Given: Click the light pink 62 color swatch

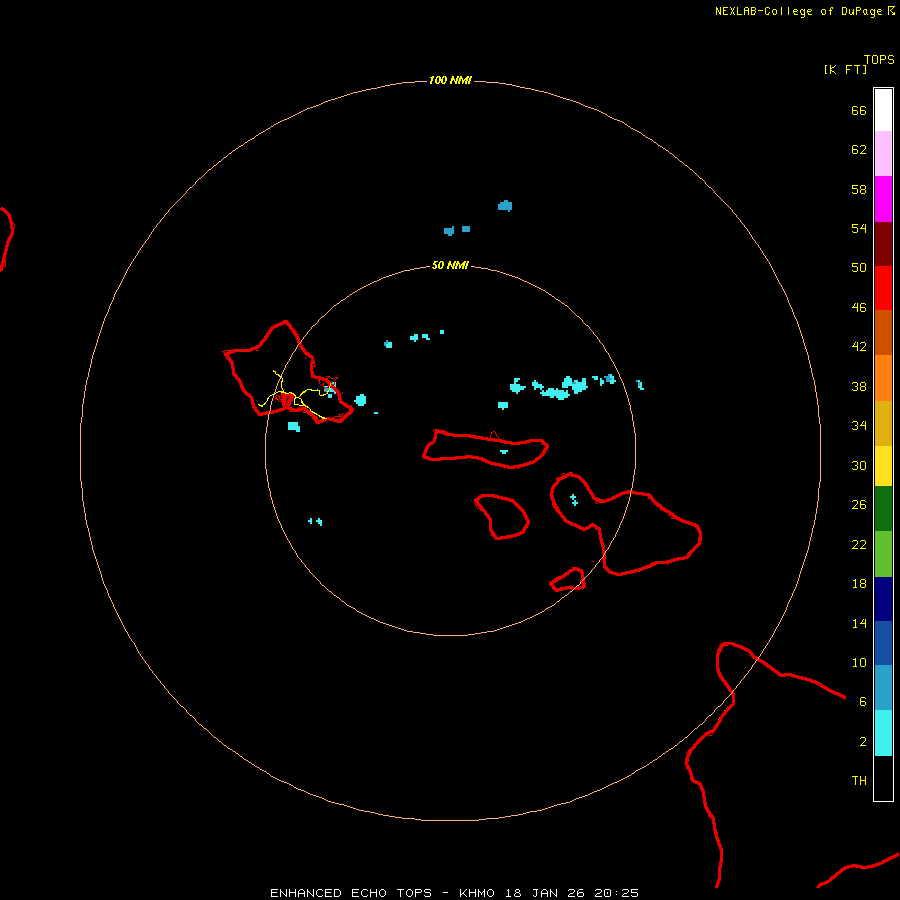Looking at the screenshot, I should click(883, 153).
